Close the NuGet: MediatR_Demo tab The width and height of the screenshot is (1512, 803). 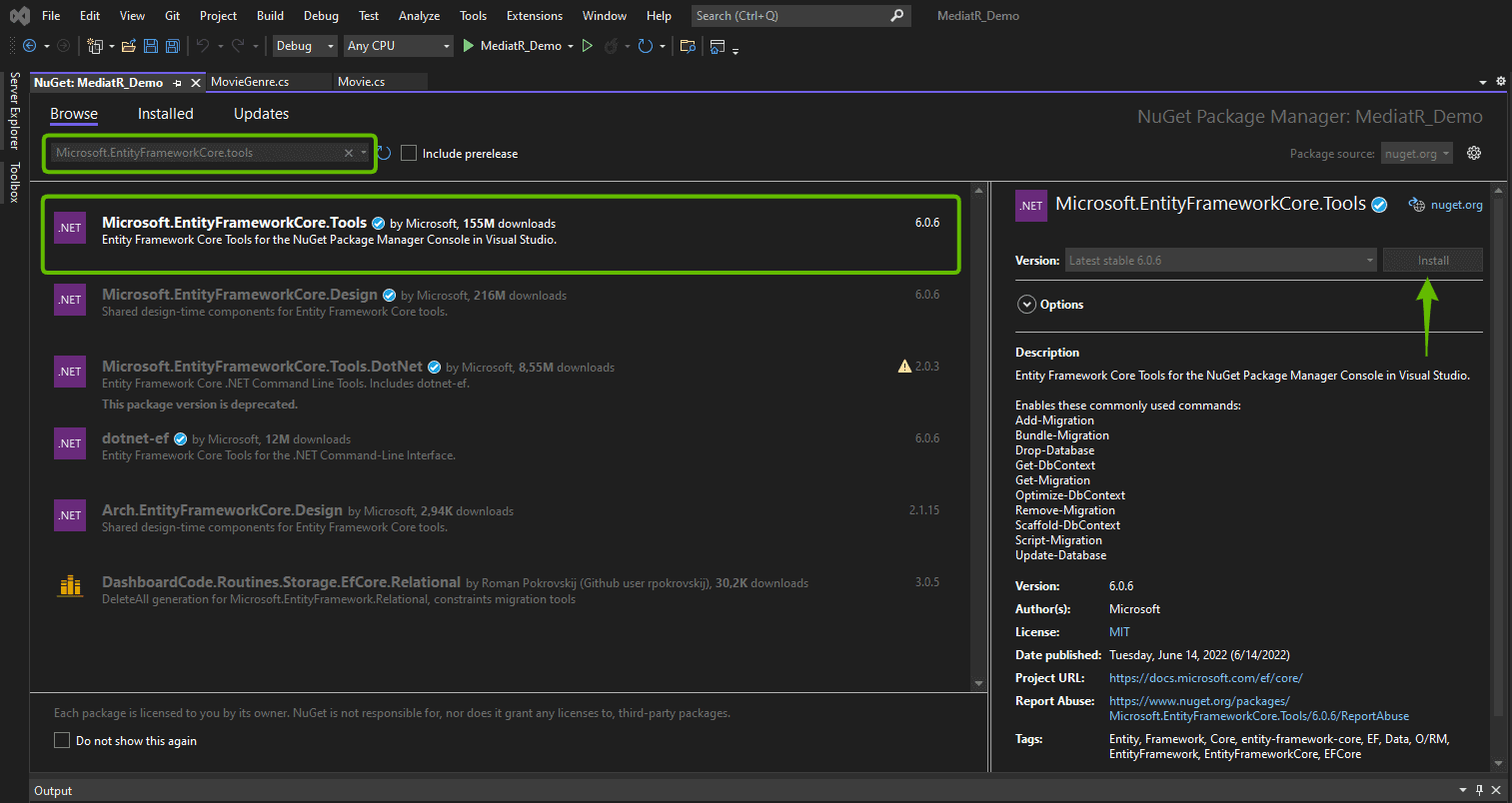point(196,83)
